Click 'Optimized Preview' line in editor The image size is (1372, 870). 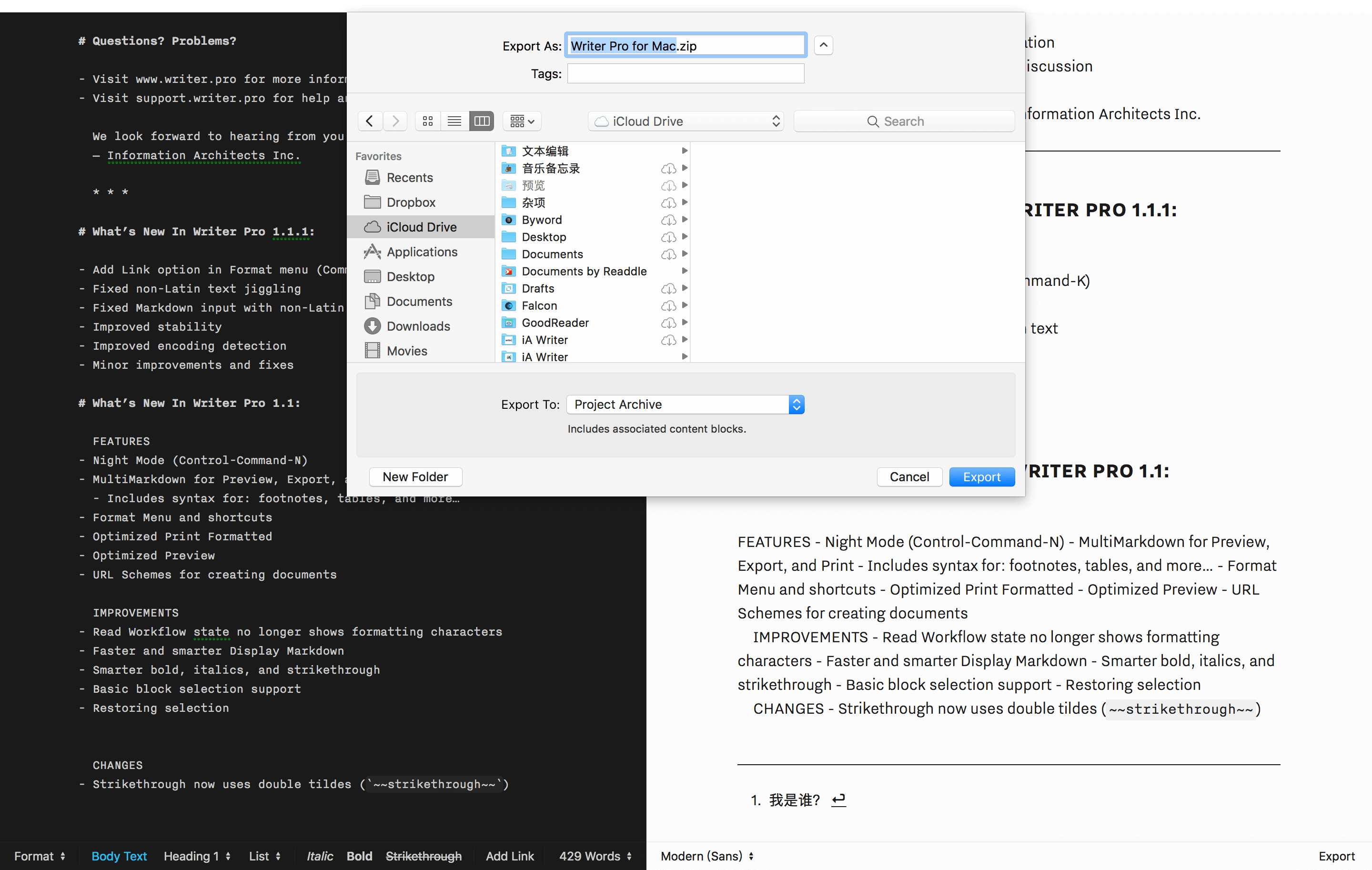(154, 556)
